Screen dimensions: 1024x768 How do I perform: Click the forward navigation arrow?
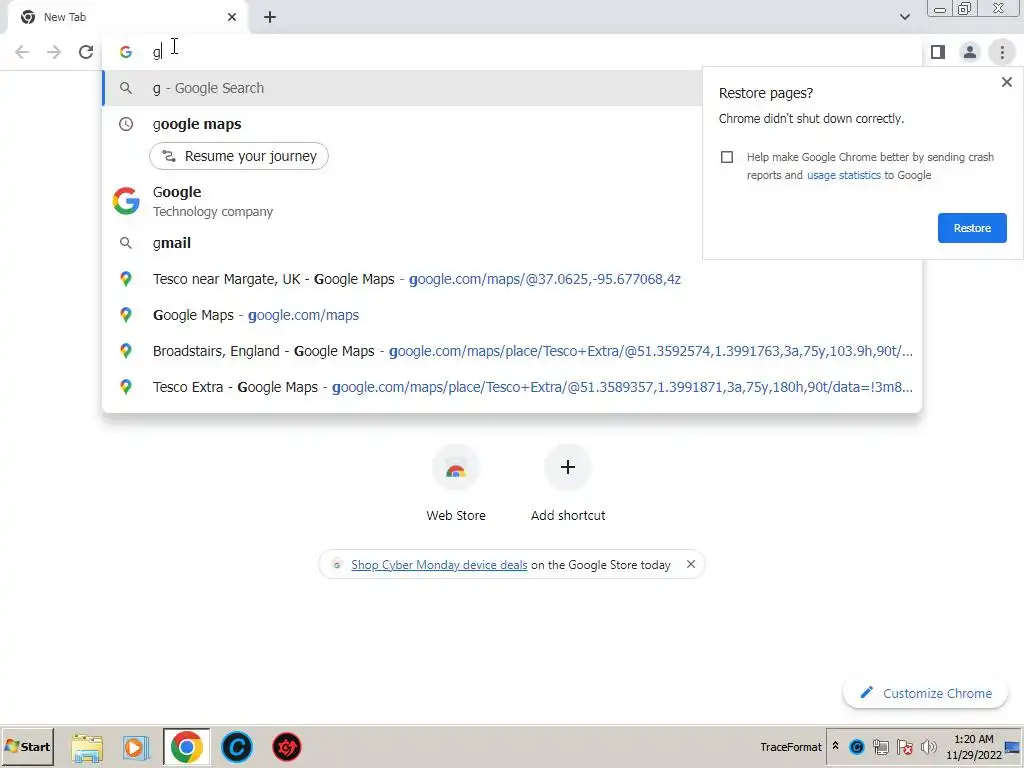pyautogui.click(x=54, y=52)
